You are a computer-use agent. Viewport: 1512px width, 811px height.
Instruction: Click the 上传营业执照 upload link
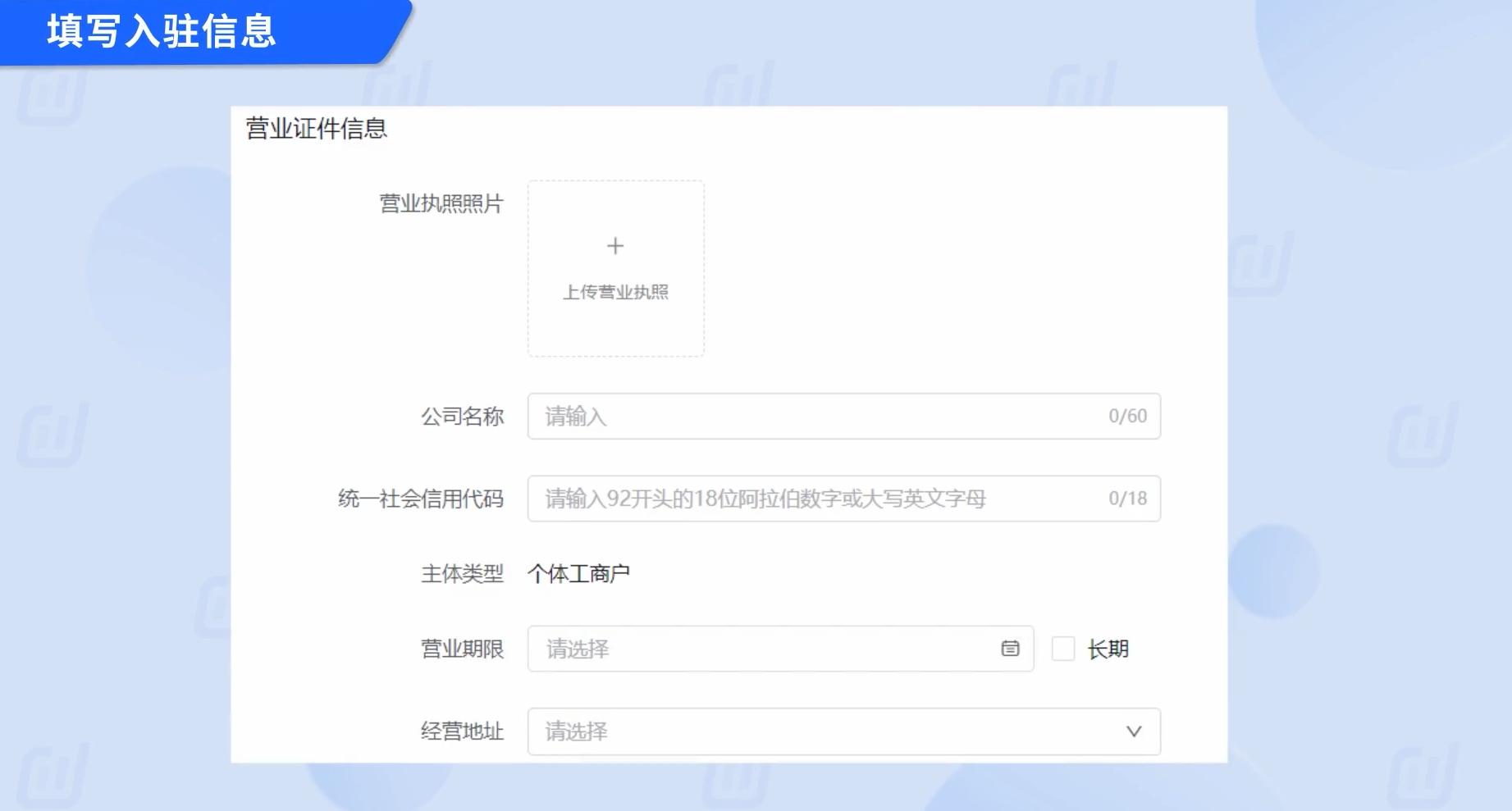tap(616, 291)
